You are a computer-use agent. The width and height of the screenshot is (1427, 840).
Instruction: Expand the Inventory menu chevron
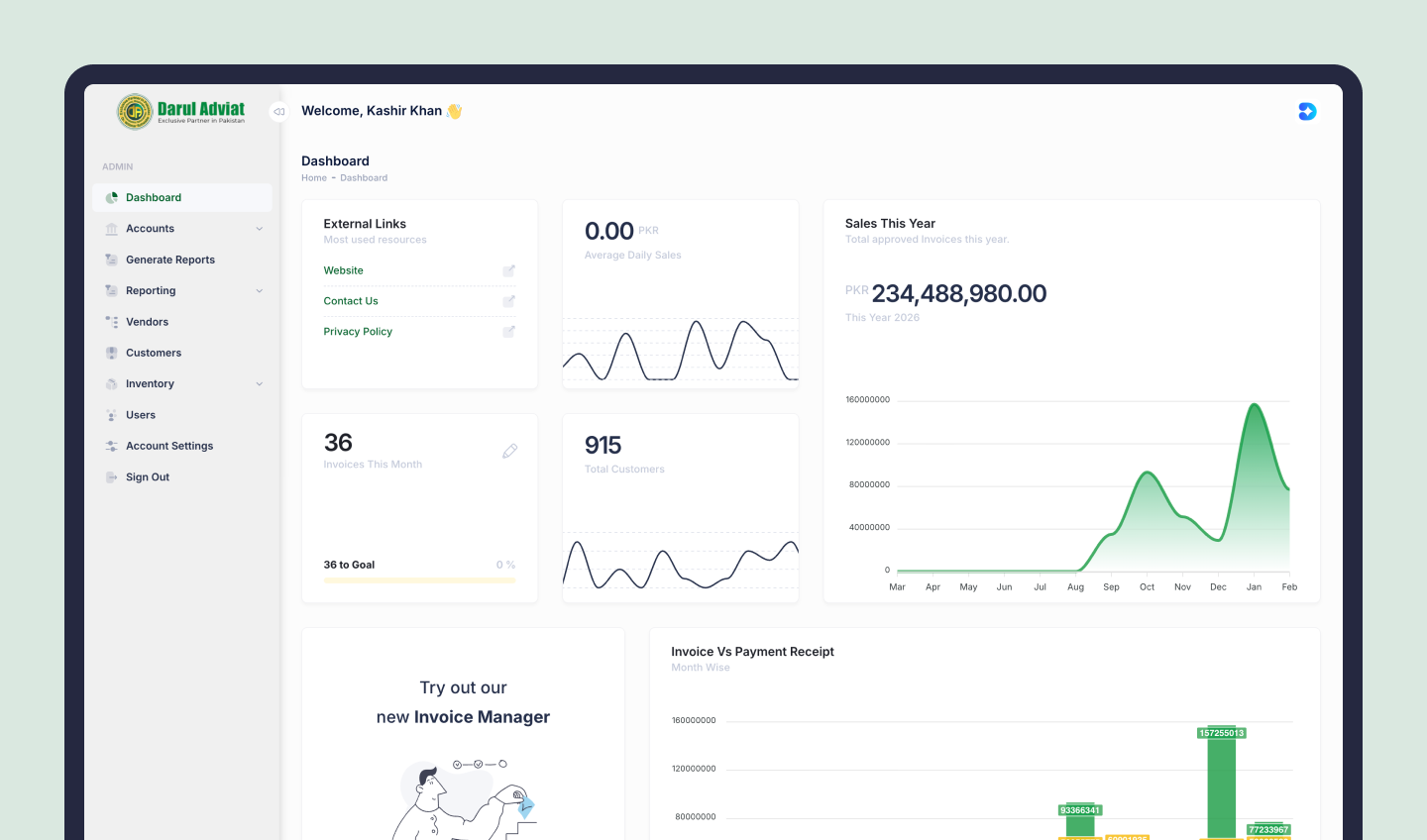tap(260, 384)
